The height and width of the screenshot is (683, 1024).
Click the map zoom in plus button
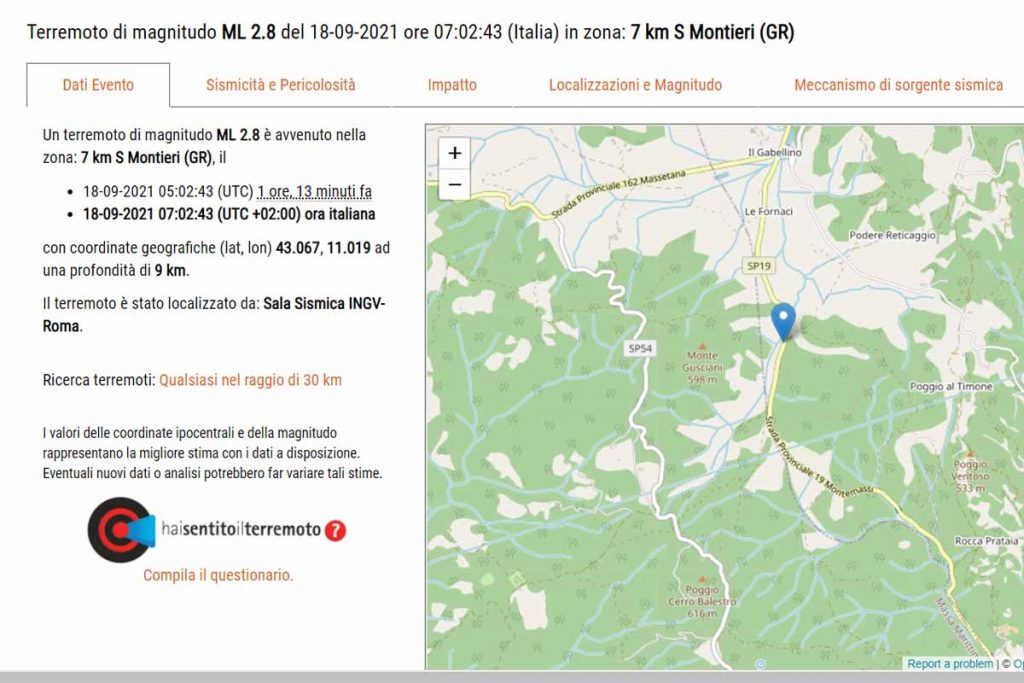point(455,153)
